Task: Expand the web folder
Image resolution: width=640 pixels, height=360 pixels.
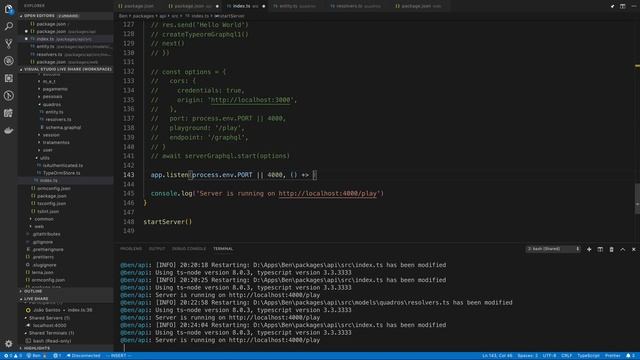Action: click(x=38, y=227)
